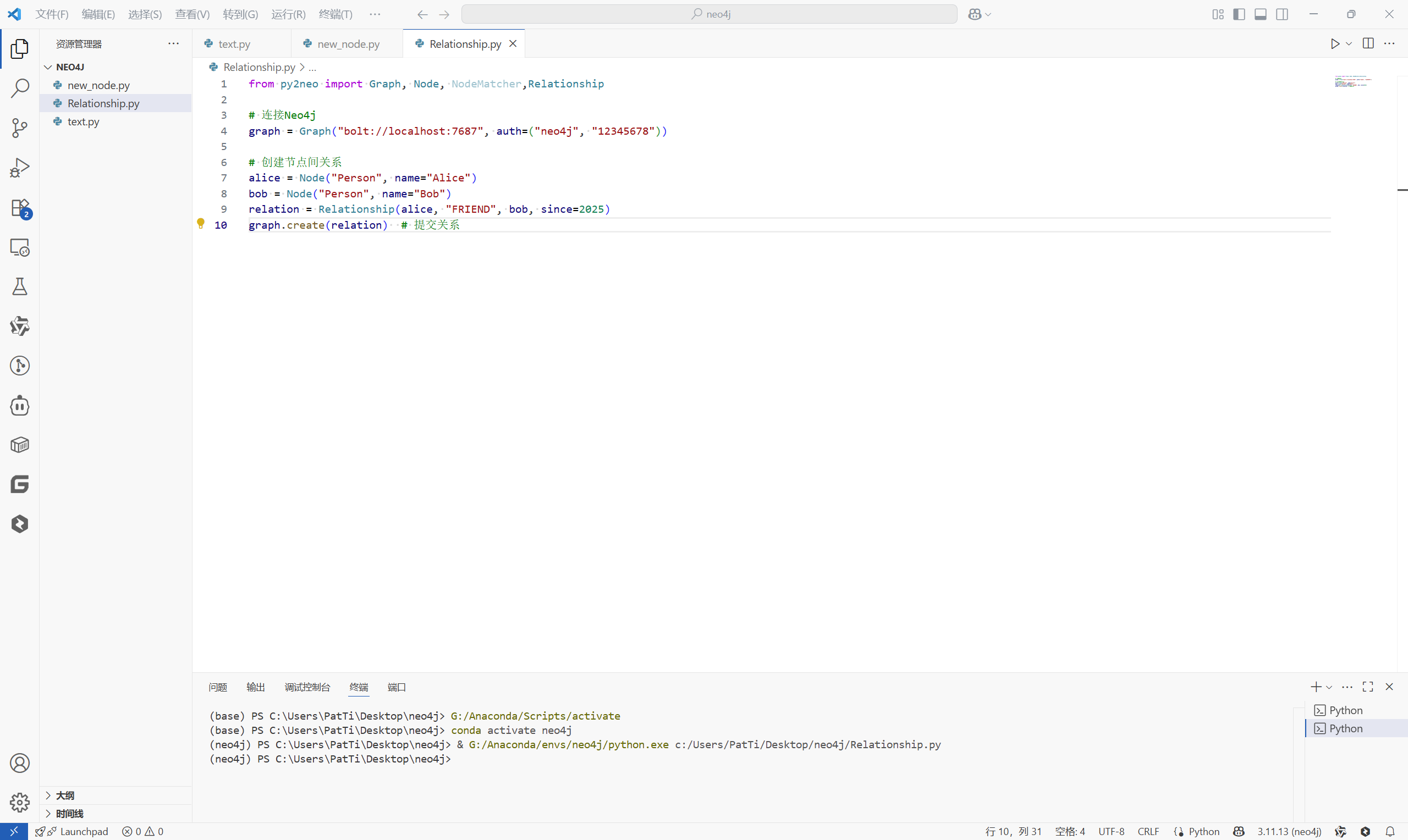Open new_node.py in the explorer tree
Screen dimensions: 1408x840
coord(116,85)
